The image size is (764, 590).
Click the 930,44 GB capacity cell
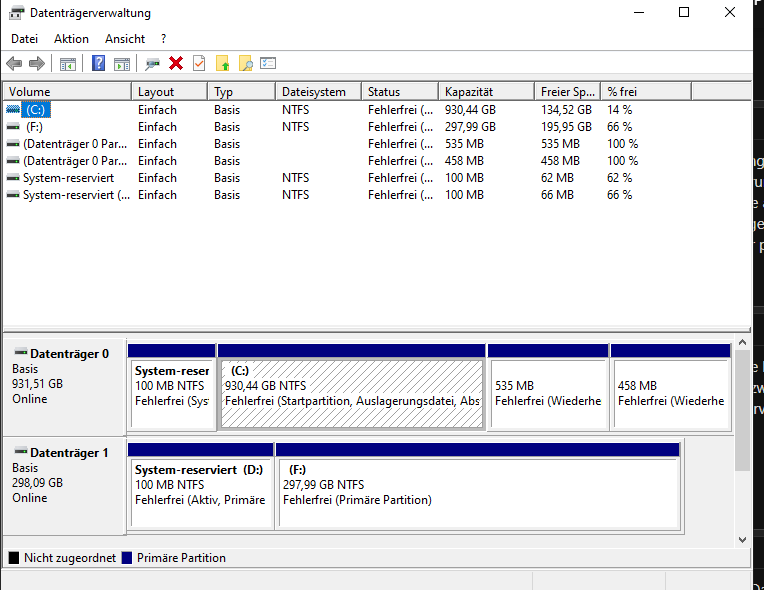(x=470, y=110)
